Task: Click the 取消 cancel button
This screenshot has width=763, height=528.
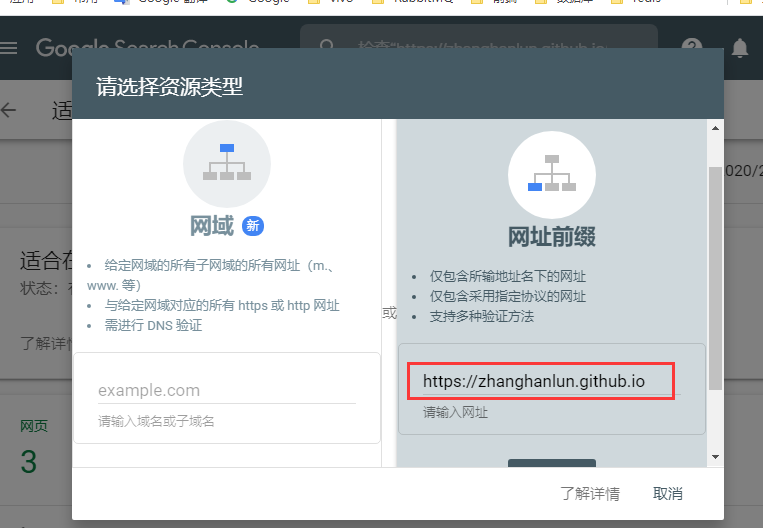Action: (x=668, y=493)
